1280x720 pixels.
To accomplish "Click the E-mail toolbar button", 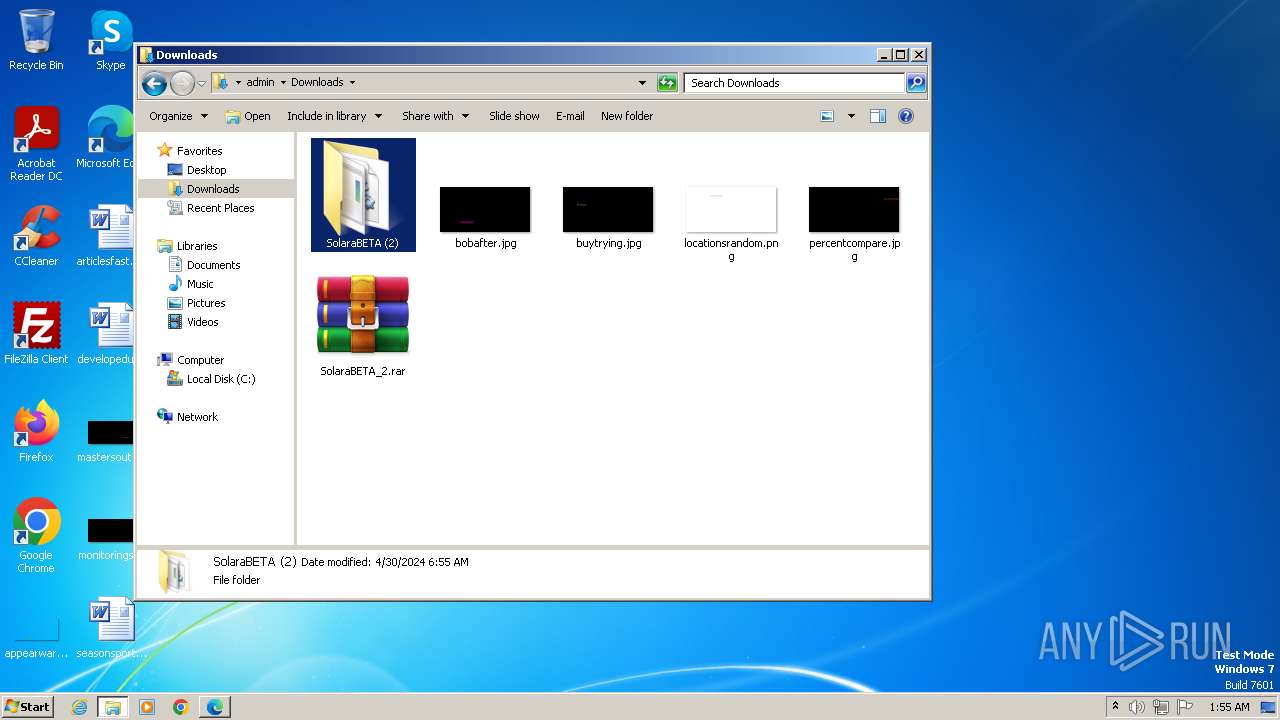I will point(570,116).
